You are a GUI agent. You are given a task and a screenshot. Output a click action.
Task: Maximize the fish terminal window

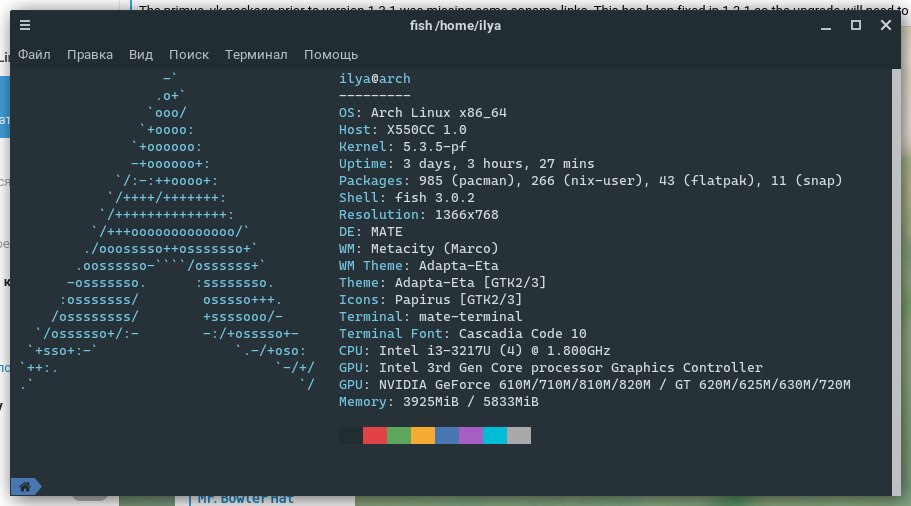pos(856,25)
